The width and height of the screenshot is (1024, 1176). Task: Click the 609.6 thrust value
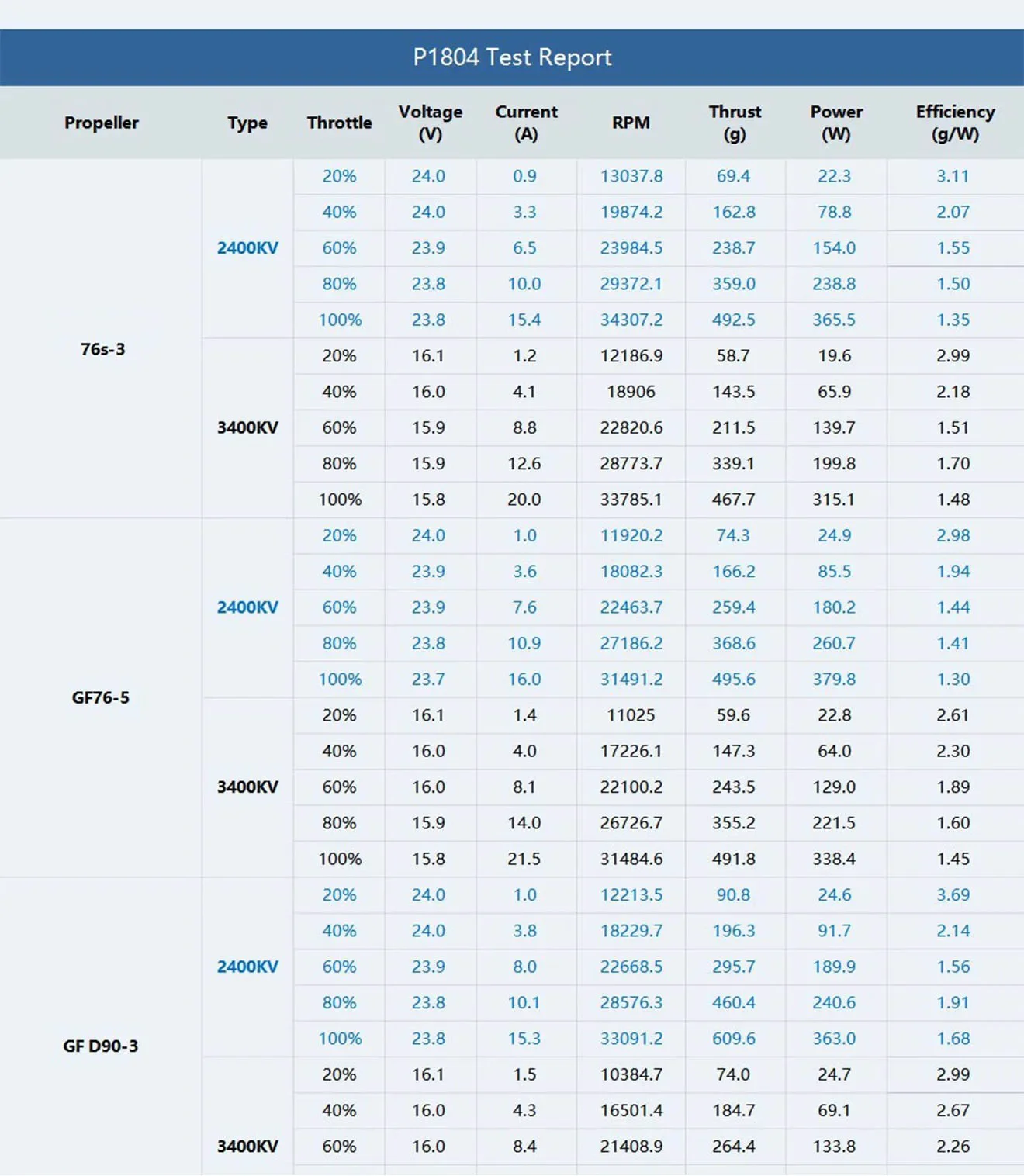tap(734, 1038)
